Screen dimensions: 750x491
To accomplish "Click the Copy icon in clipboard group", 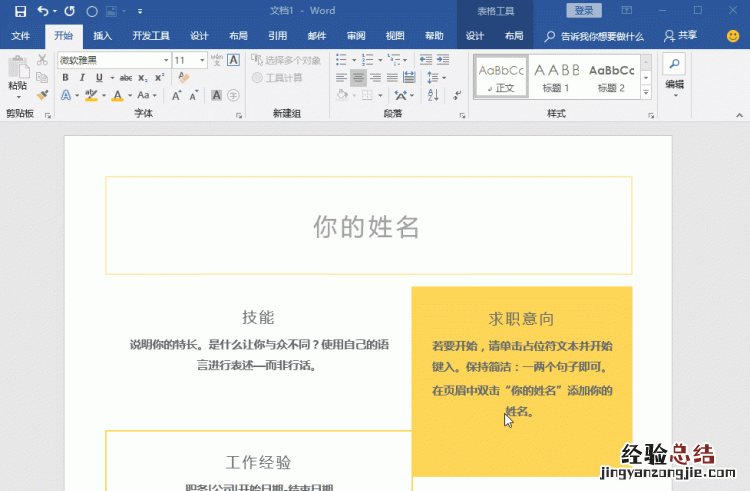I will pos(42,77).
